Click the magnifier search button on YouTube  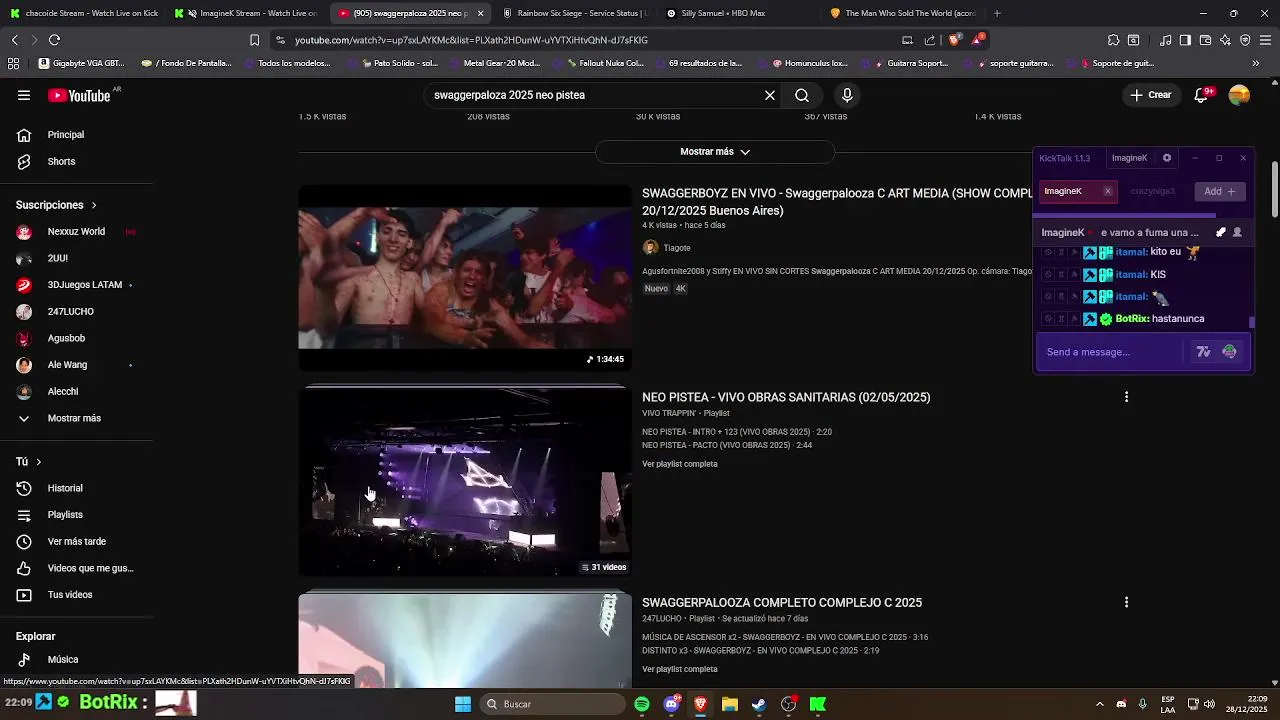pyautogui.click(x=802, y=95)
